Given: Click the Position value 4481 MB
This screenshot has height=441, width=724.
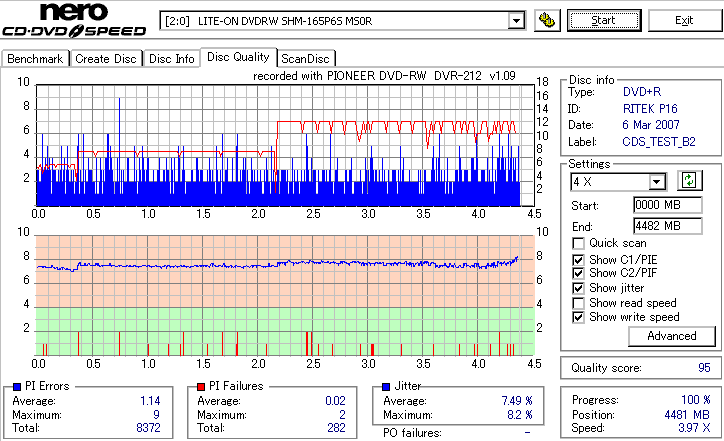Looking at the screenshot, I should pyautogui.click(x=687, y=415).
